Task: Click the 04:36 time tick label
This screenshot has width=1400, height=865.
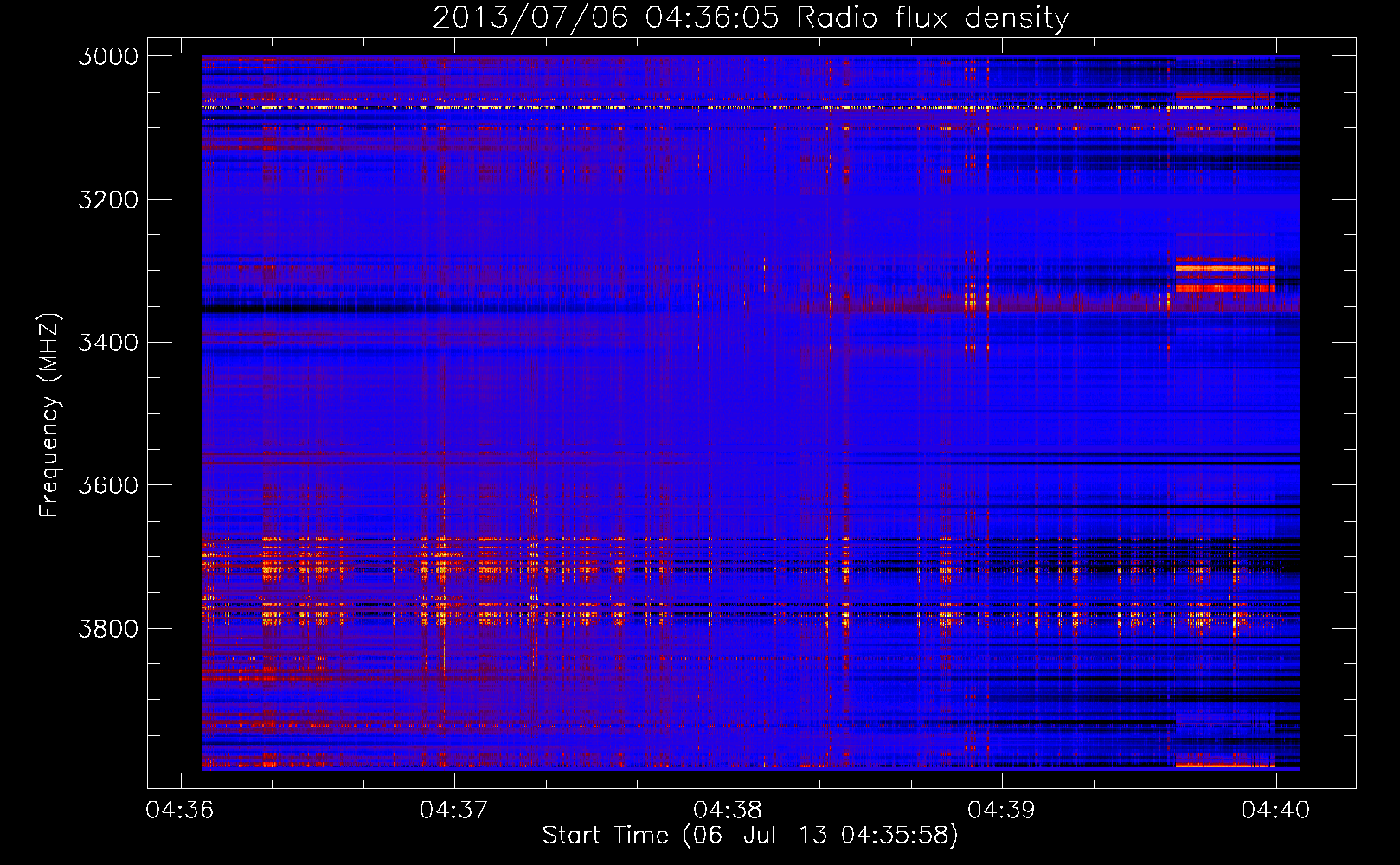Action: [x=180, y=810]
